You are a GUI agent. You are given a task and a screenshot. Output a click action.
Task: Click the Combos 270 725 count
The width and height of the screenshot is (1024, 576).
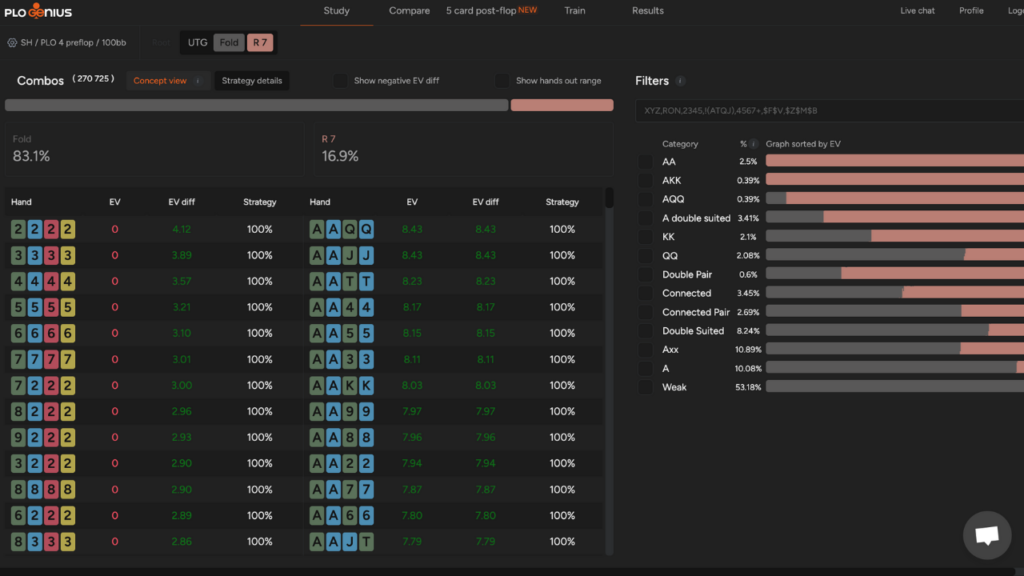pos(93,79)
